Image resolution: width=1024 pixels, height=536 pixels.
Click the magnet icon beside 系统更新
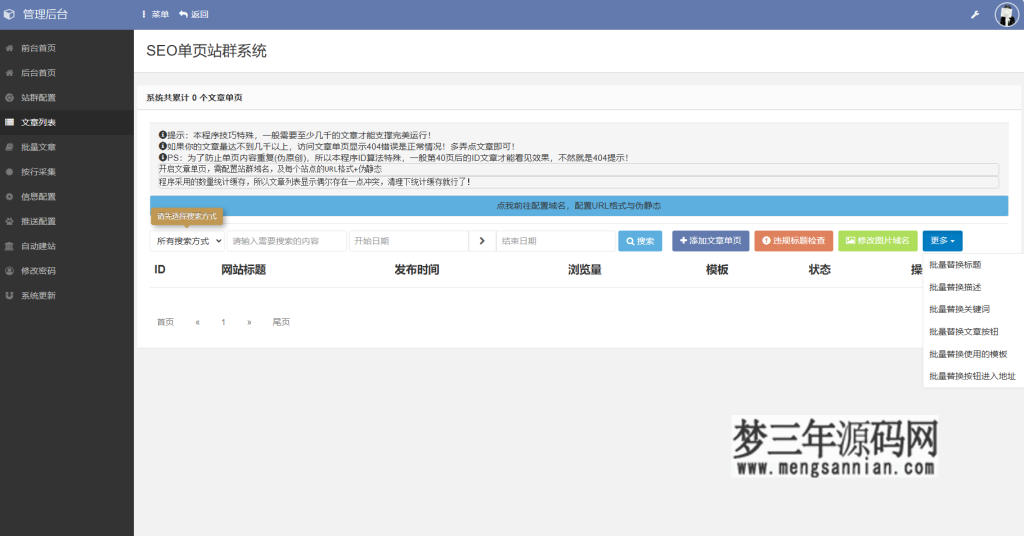pos(9,296)
